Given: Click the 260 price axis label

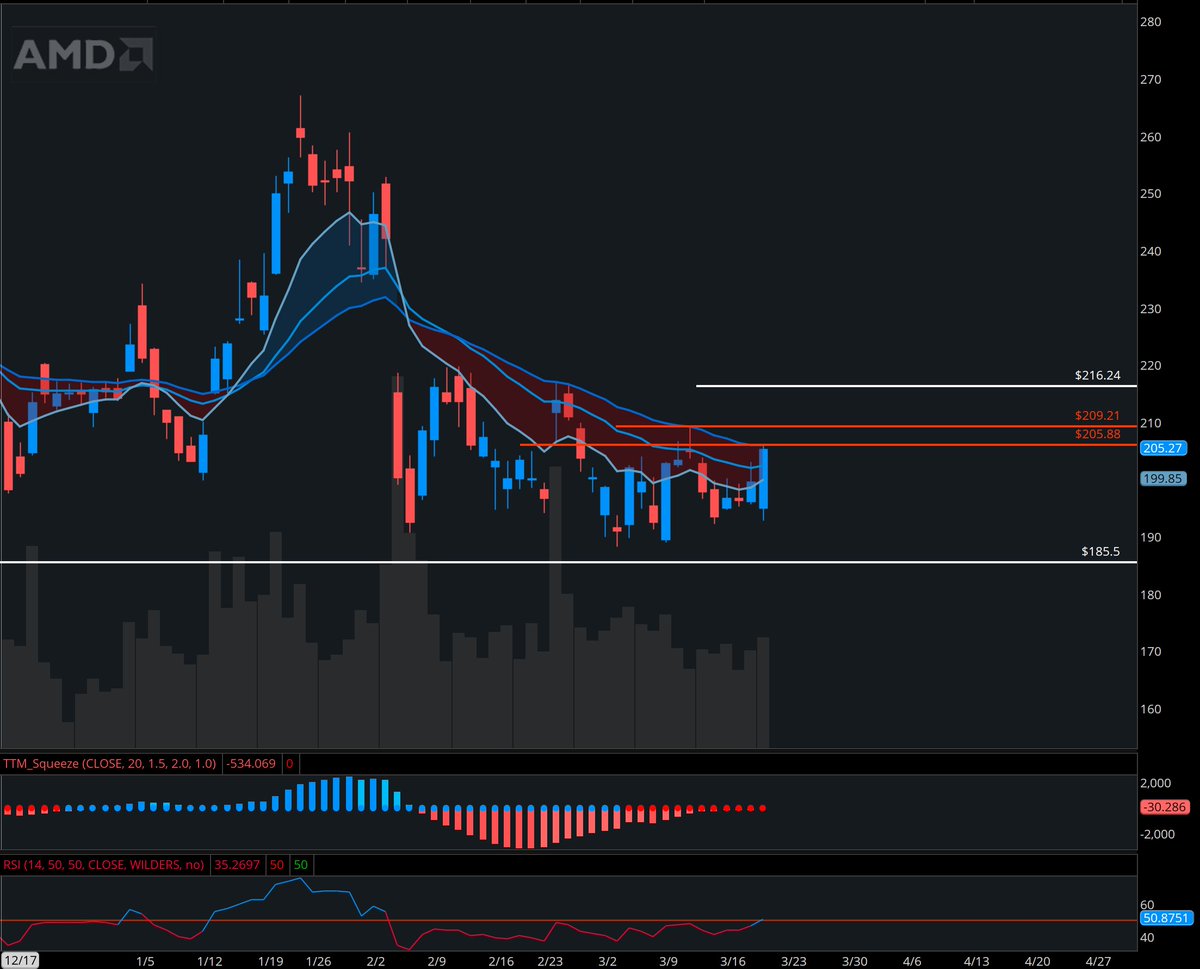Looking at the screenshot, I should coord(1150,137).
